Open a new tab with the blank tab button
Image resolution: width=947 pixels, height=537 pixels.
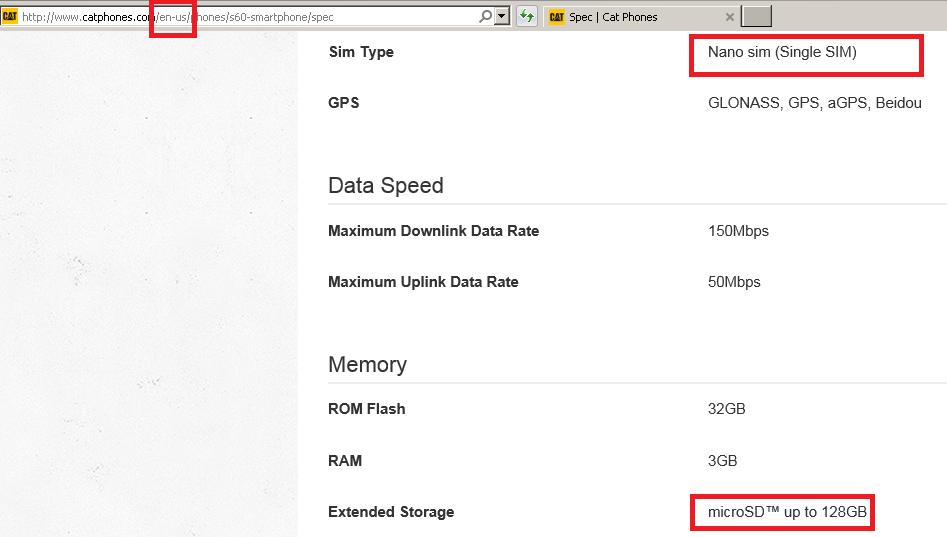coord(757,16)
